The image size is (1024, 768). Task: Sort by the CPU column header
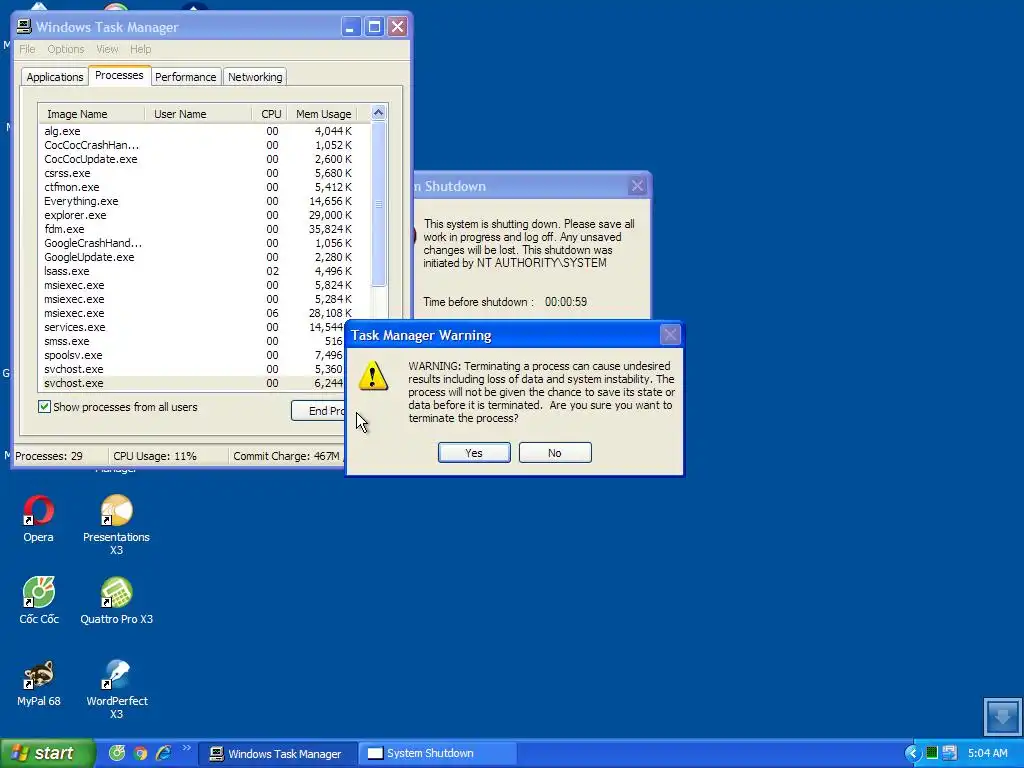click(270, 114)
